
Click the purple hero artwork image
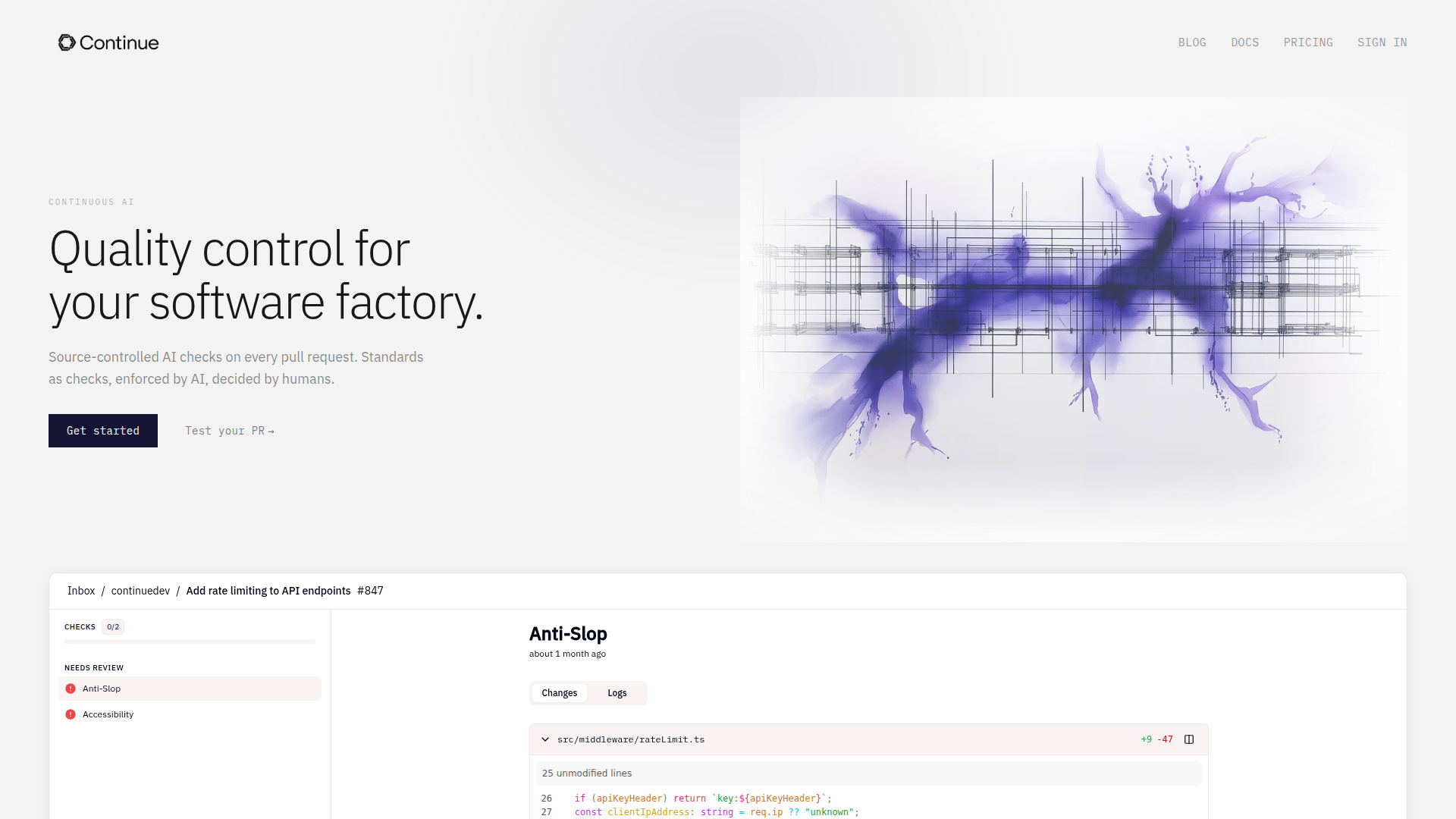pos(1073,318)
